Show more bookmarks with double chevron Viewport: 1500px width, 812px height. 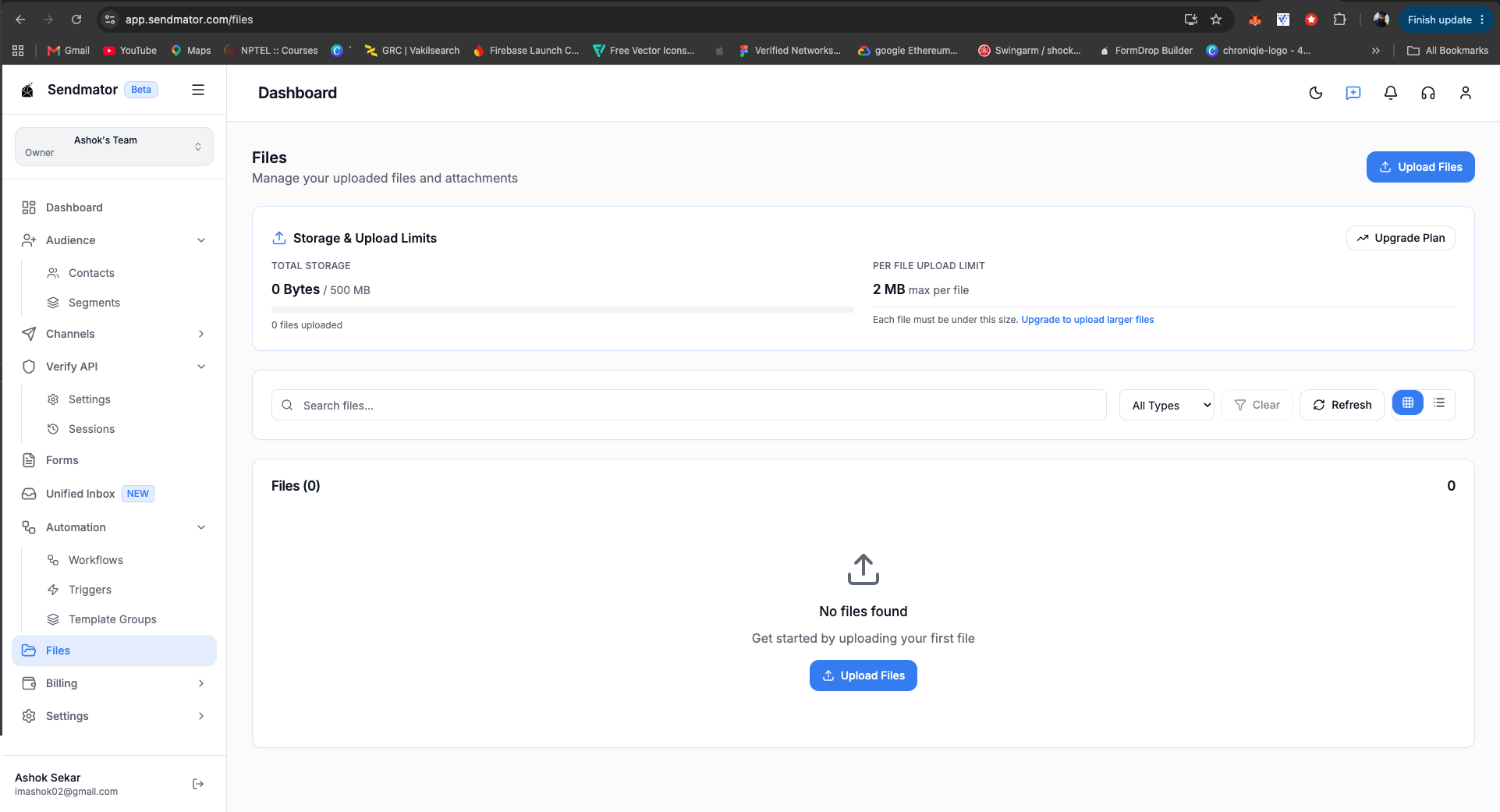1375,51
